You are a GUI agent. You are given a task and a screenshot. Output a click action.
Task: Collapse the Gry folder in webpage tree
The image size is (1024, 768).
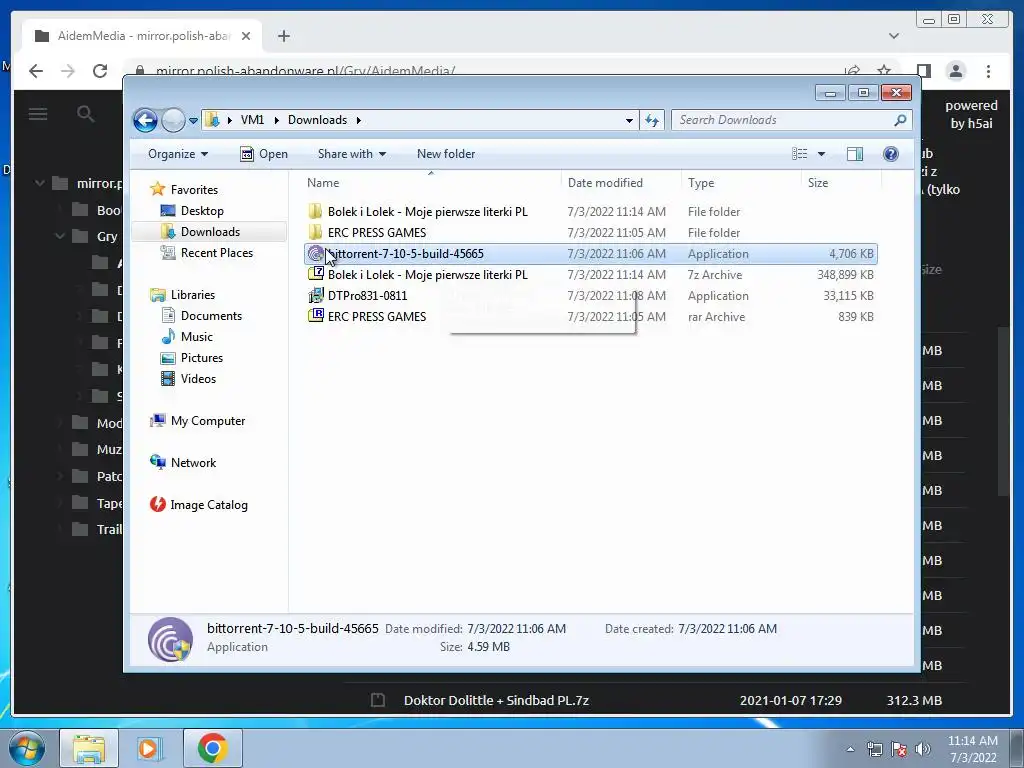pyautogui.click(x=60, y=236)
